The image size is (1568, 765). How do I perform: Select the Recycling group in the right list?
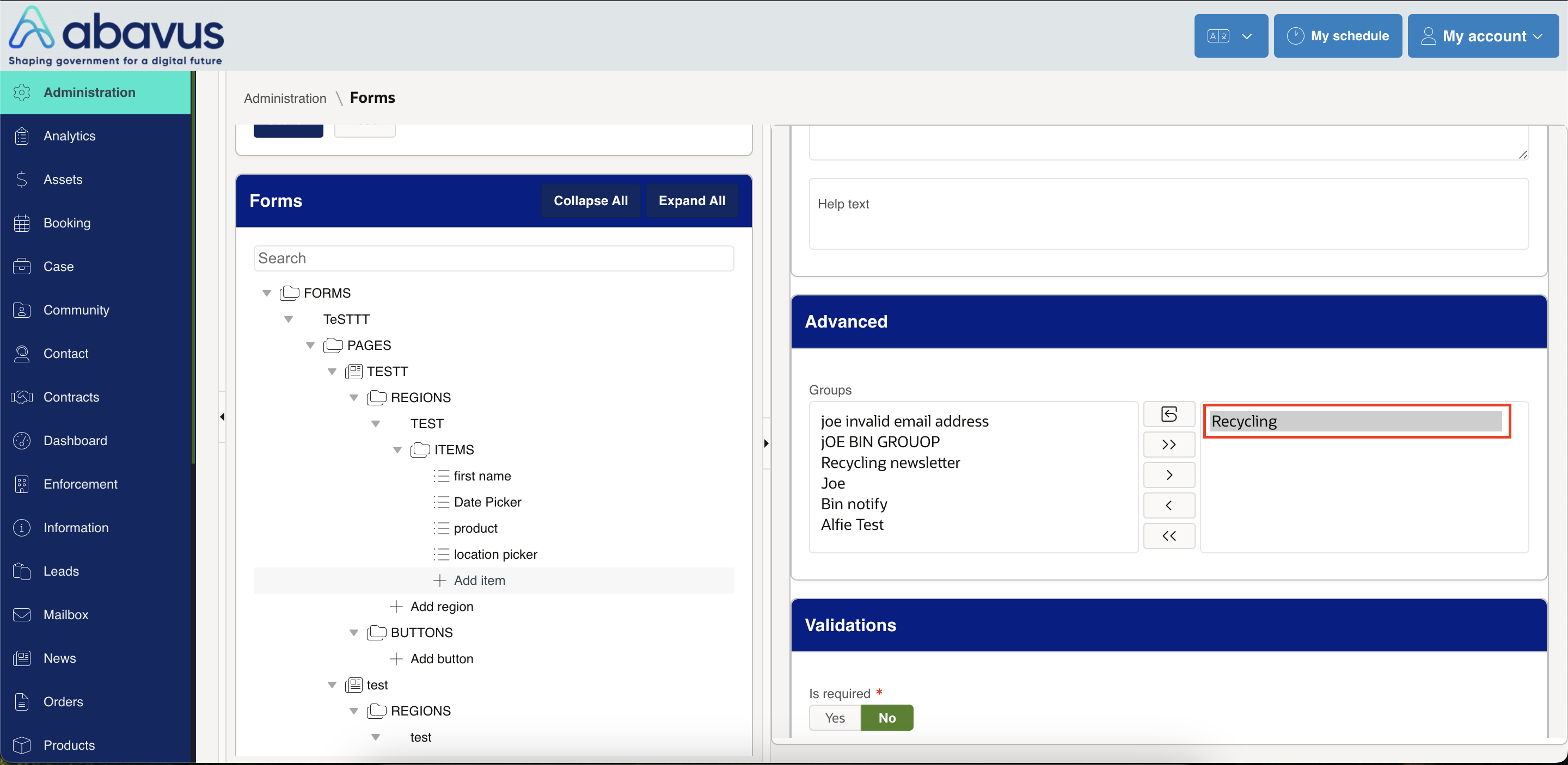[1356, 421]
